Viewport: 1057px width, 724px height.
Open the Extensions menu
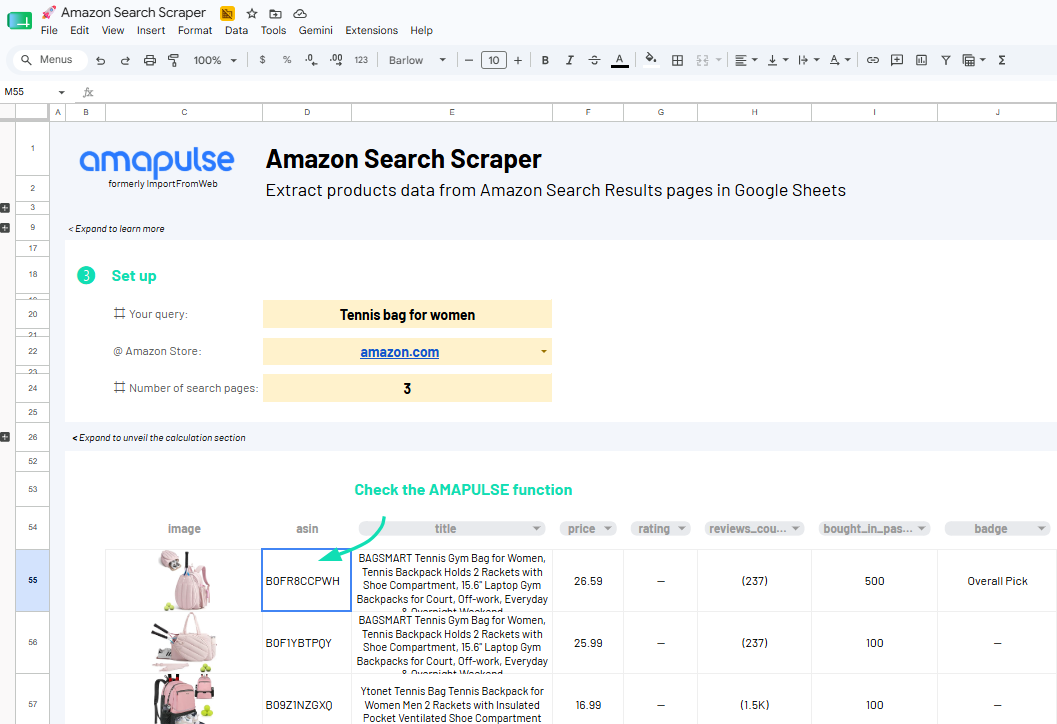371,30
